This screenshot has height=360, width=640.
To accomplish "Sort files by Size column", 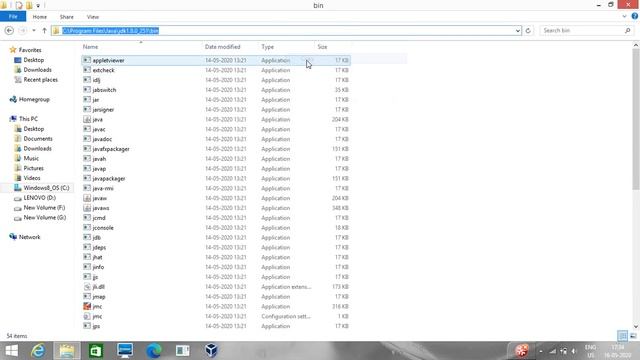I will 322,47.
